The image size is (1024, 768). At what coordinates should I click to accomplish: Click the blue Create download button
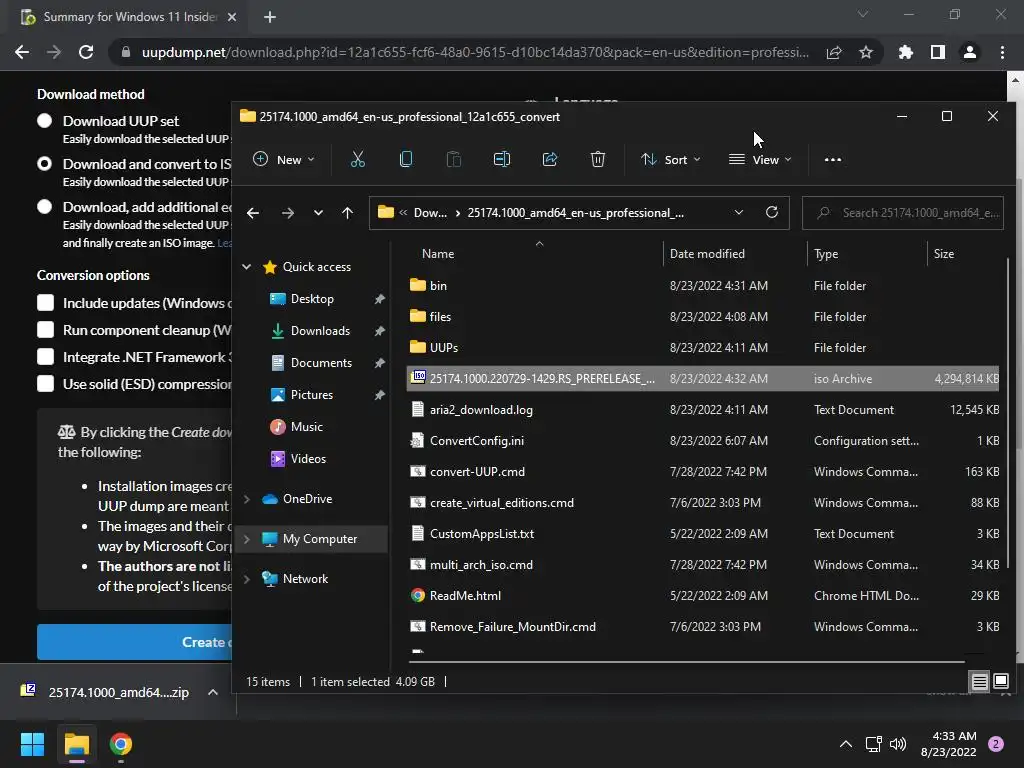[x=135, y=642]
